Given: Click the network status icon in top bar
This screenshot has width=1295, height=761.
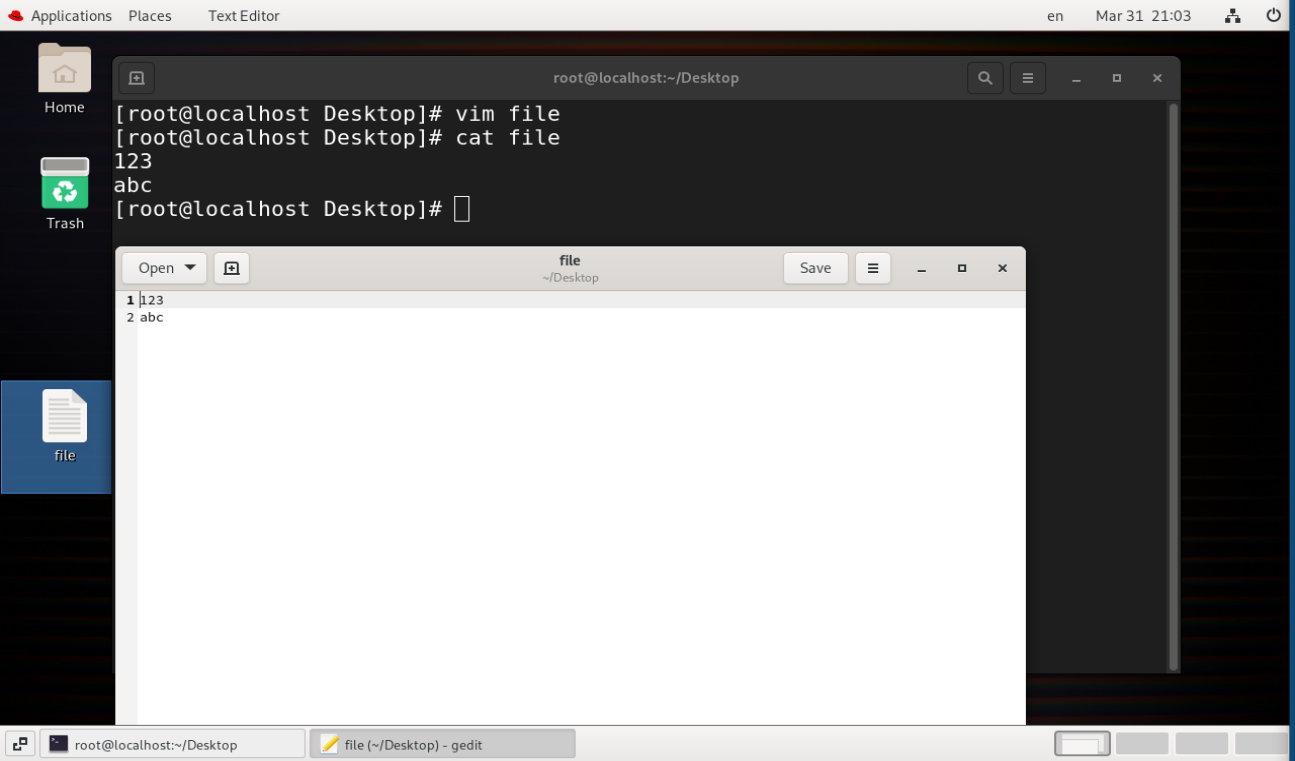Looking at the screenshot, I should point(1232,16).
